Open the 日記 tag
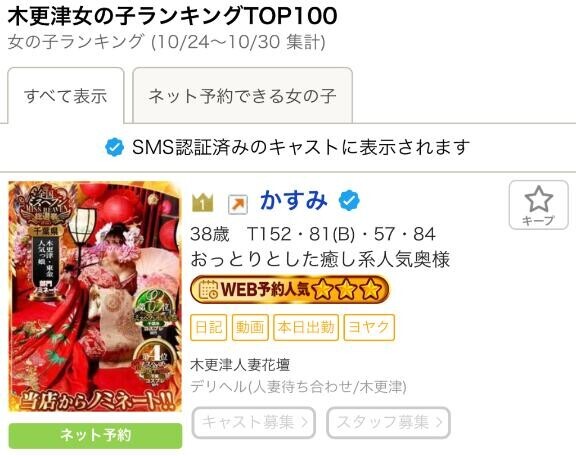The height and width of the screenshot is (456, 576). pos(209,327)
